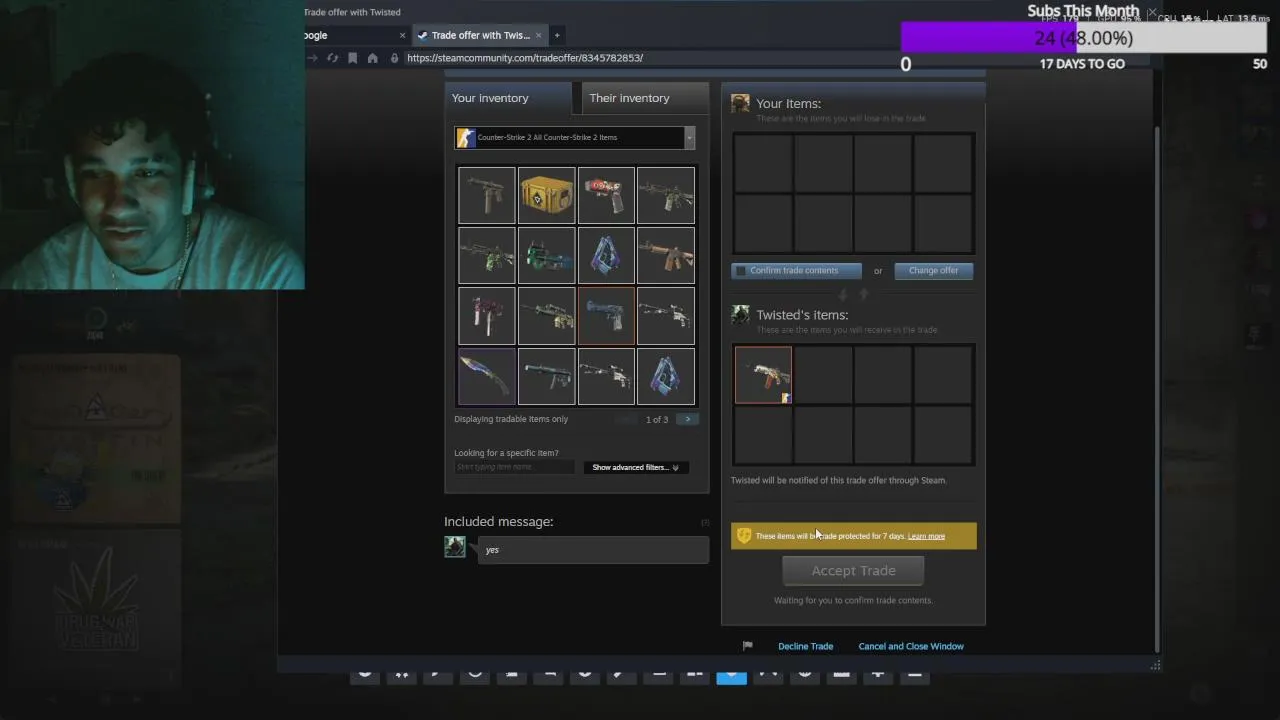This screenshot has width=1280, height=720.
Task: Click the included message text 'yes'
Action: point(492,550)
